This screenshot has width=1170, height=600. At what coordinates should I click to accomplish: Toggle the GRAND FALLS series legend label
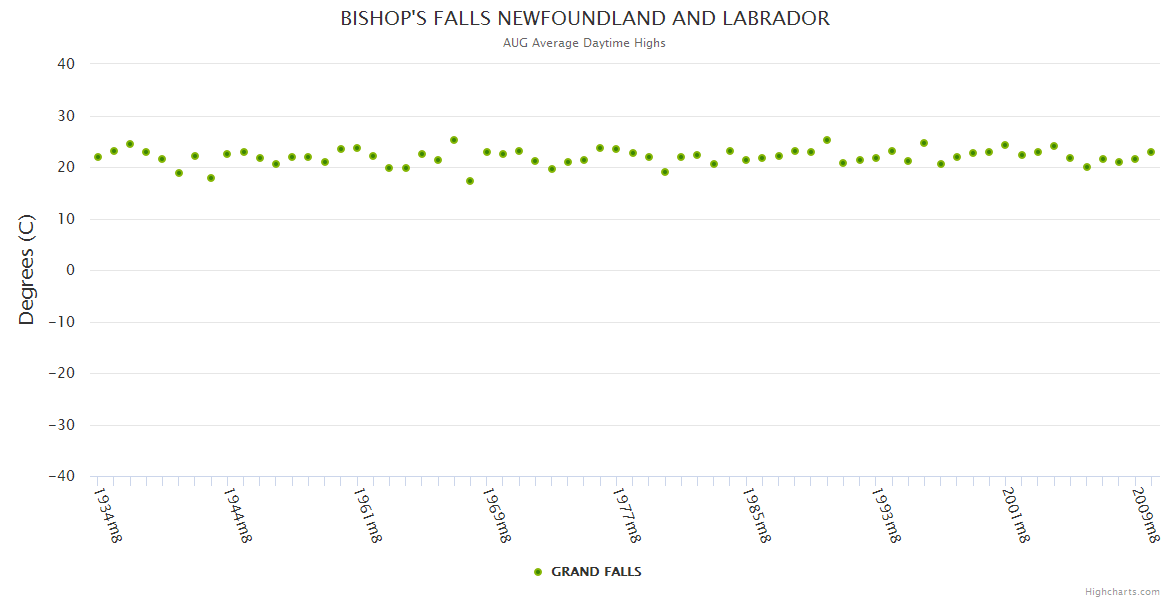tap(596, 572)
